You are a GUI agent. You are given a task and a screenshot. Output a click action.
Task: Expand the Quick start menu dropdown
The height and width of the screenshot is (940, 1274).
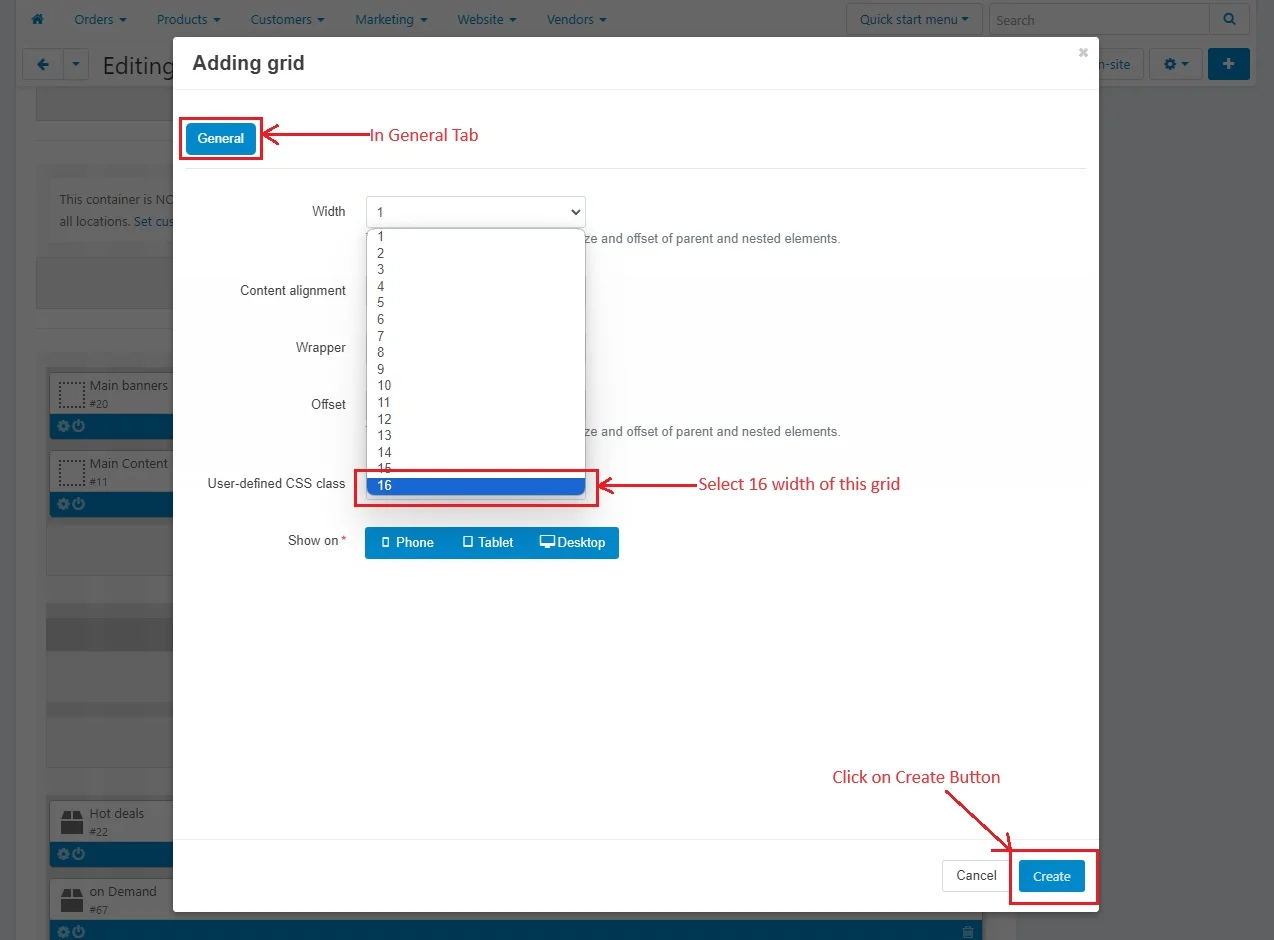pos(914,19)
